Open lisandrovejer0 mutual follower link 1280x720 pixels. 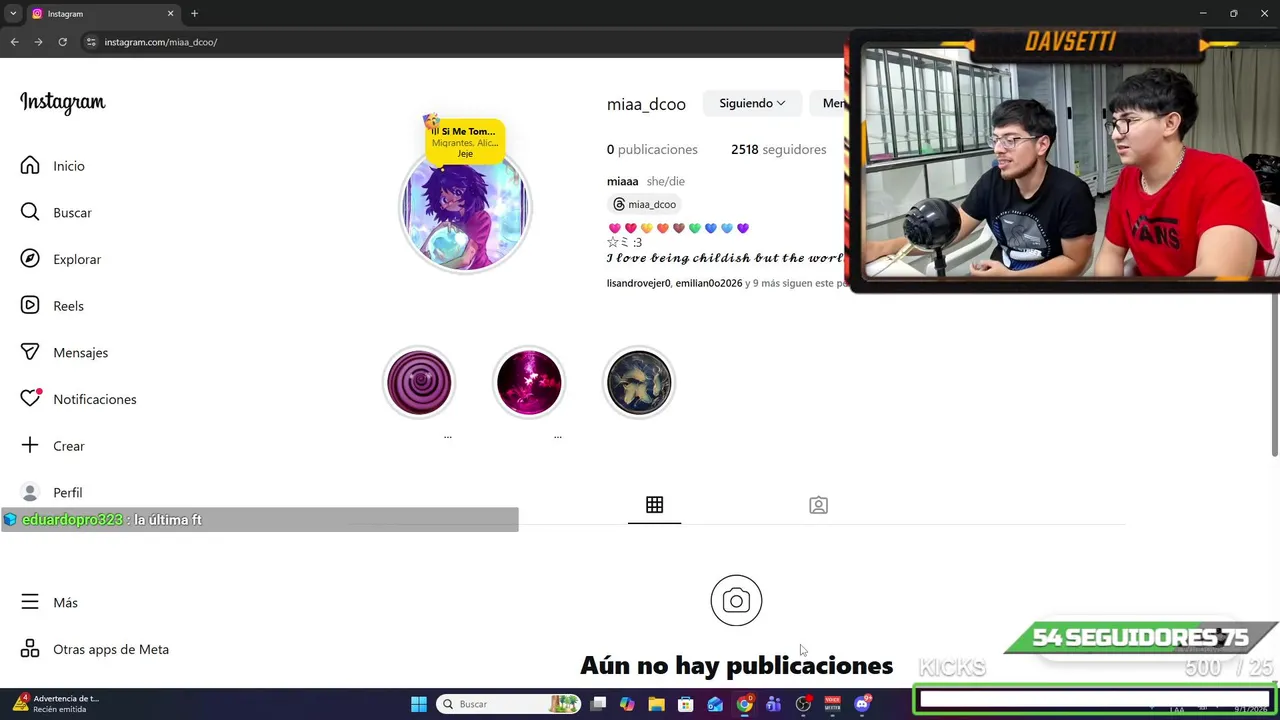pyautogui.click(x=638, y=283)
